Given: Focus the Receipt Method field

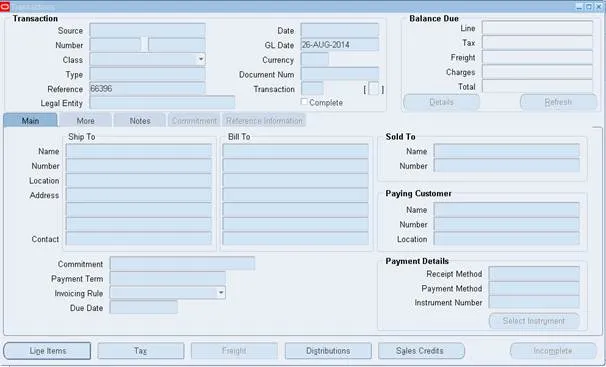Looking at the screenshot, I should [534, 274].
